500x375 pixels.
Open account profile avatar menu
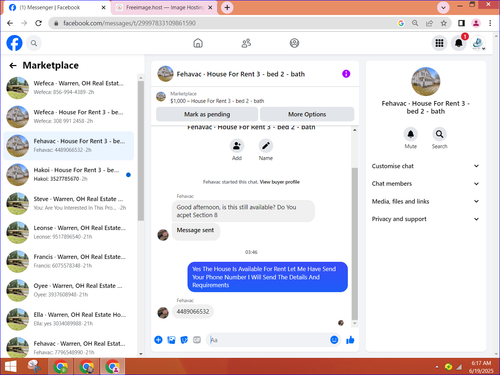[x=478, y=43]
